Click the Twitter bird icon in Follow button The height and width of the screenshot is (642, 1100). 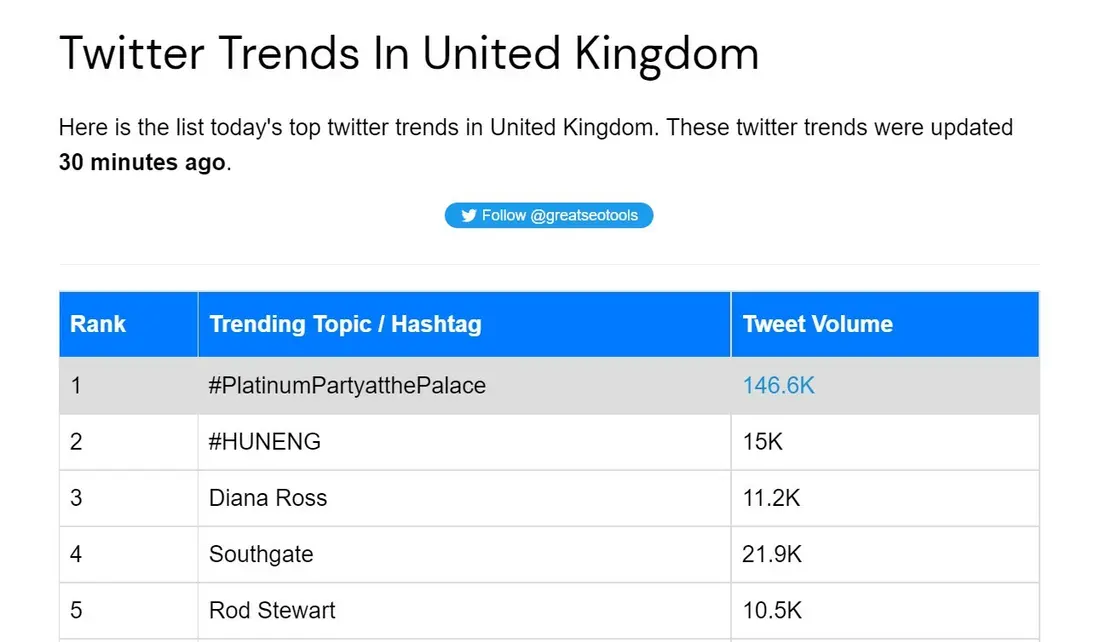(469, 215)
